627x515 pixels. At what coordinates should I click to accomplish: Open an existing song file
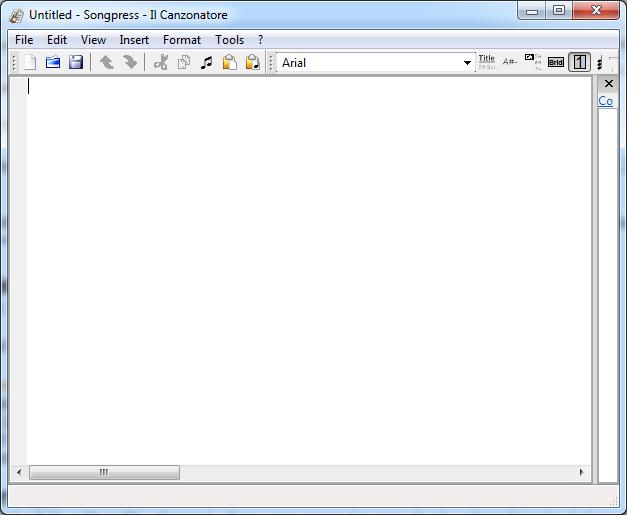(x=53, y=62)
